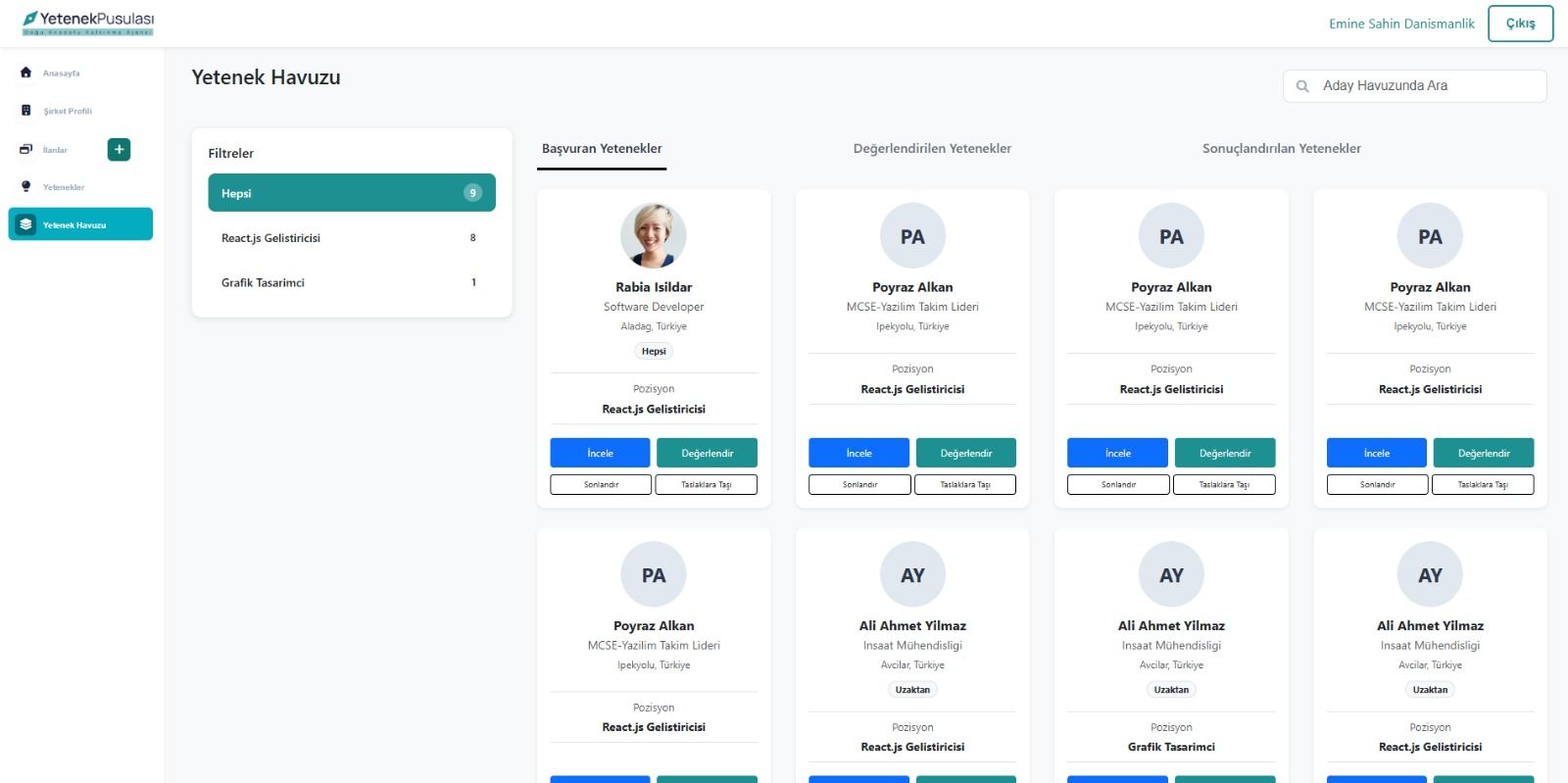The width and height of the screenshot is (1568, 783).
Task: Switch to Değerlendirilen Yetenekler tab
Action: click(x=932, y=149)
